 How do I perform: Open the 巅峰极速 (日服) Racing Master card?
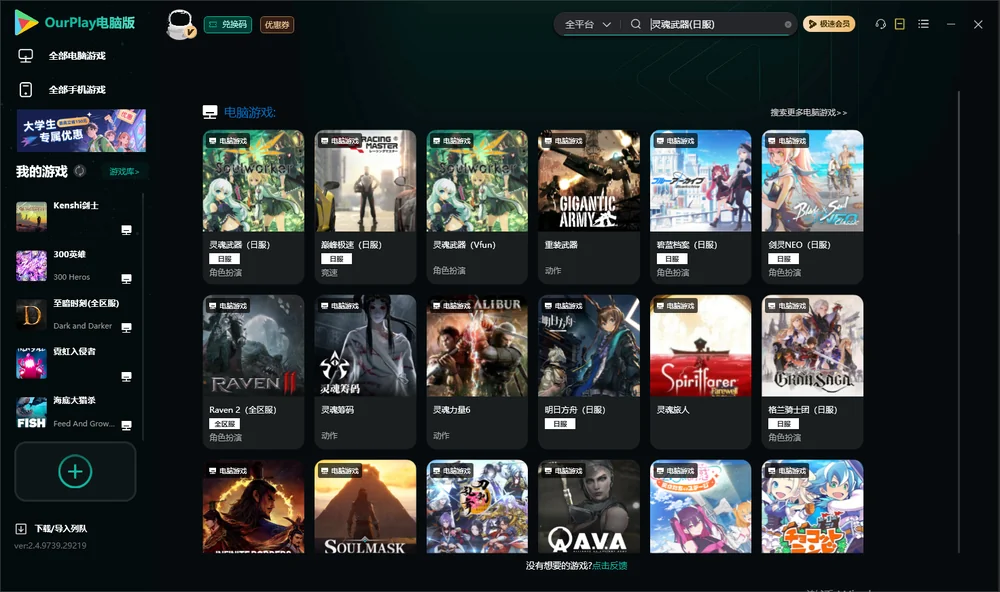[365, 207]
